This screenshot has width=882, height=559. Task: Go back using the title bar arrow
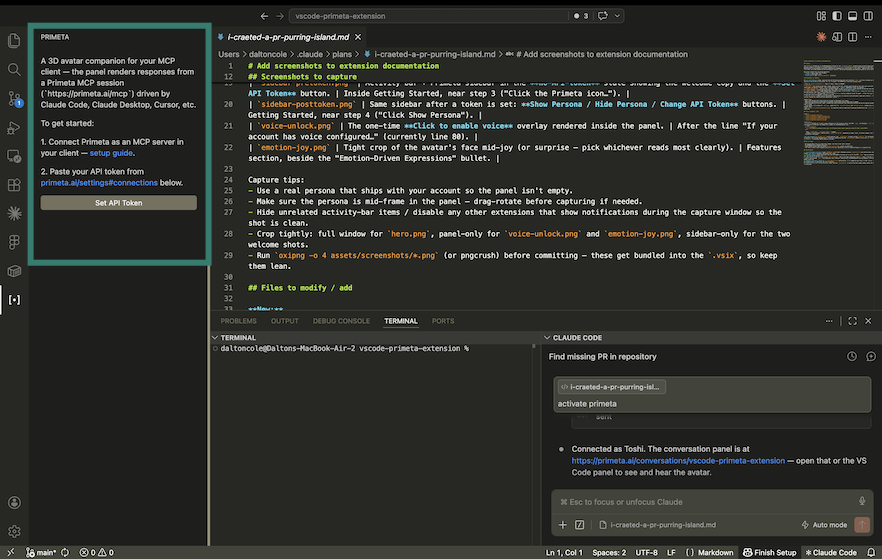(x=264, y=16)
